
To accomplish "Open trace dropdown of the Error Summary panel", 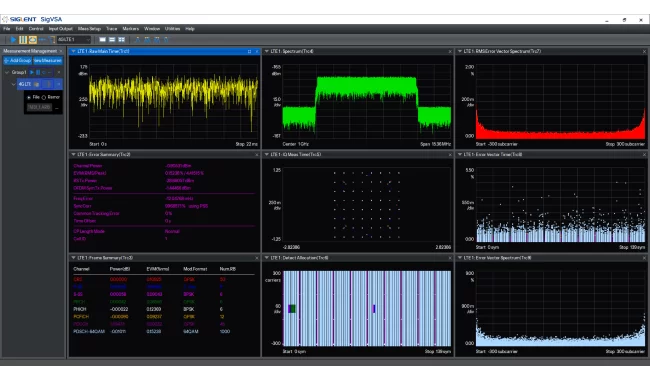I will coord(73,155).
